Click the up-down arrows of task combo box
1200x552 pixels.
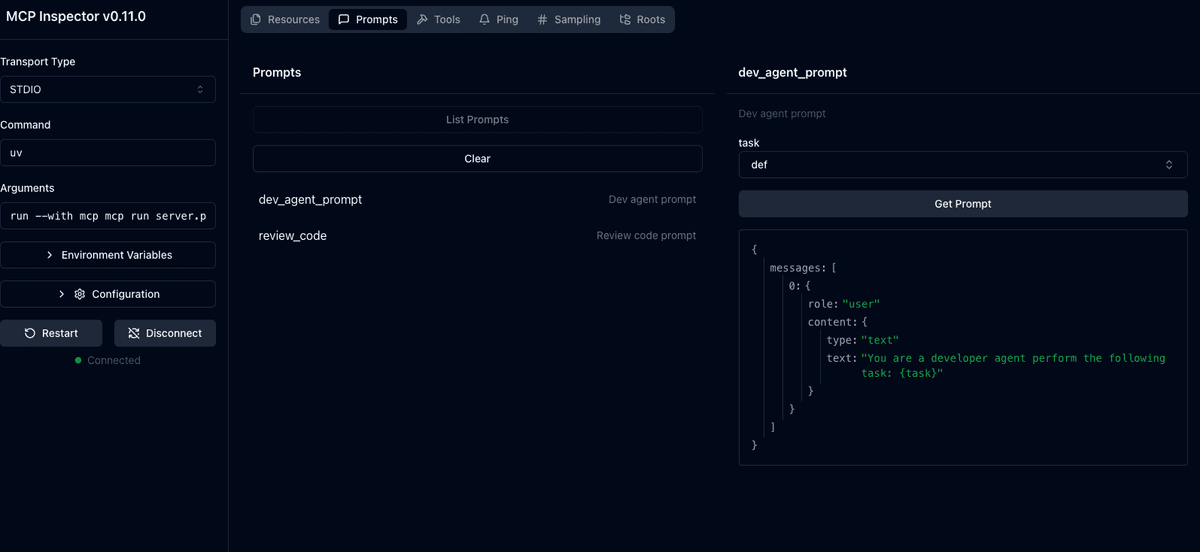[x=1169, y=164]
